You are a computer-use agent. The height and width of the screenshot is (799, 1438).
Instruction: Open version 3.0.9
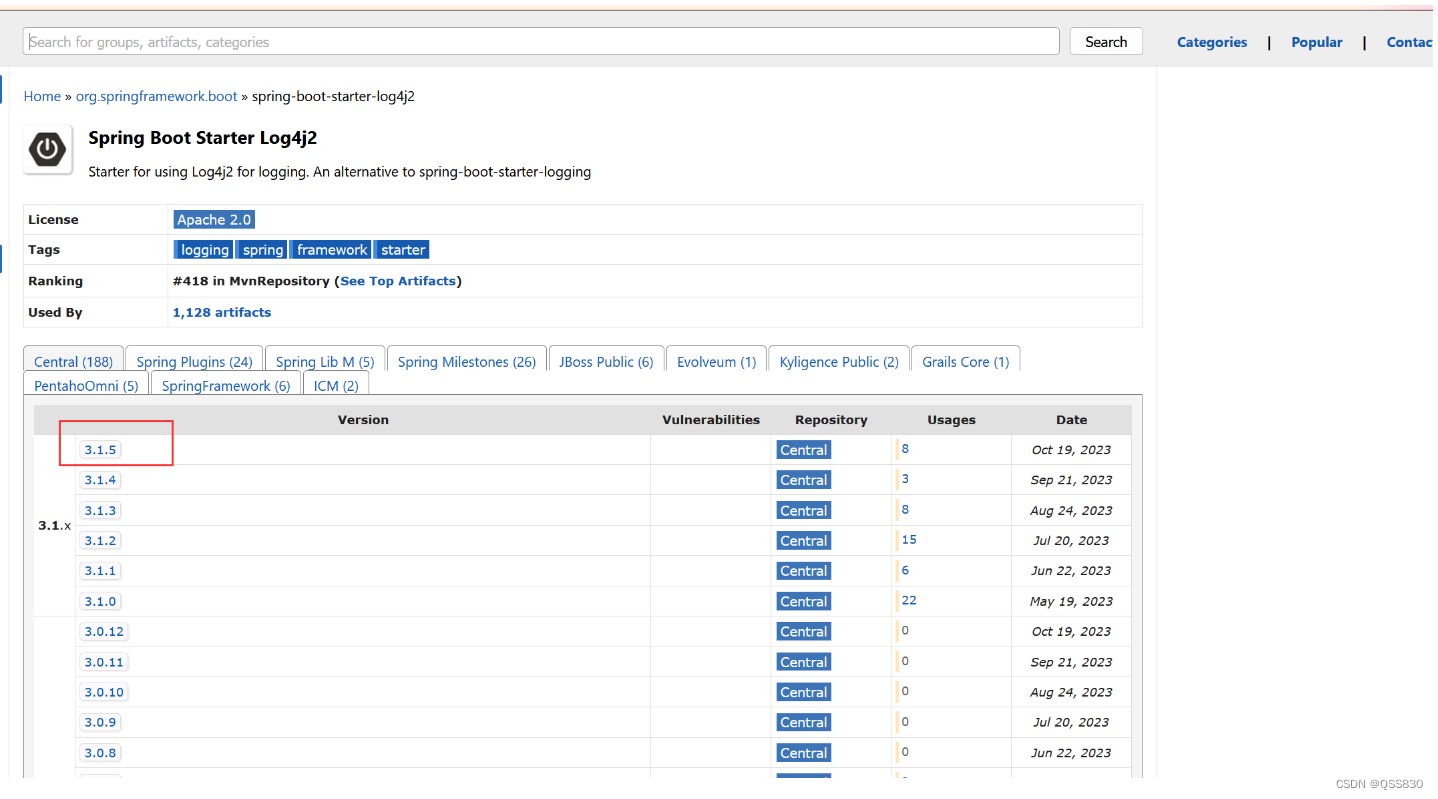[100, 722]
